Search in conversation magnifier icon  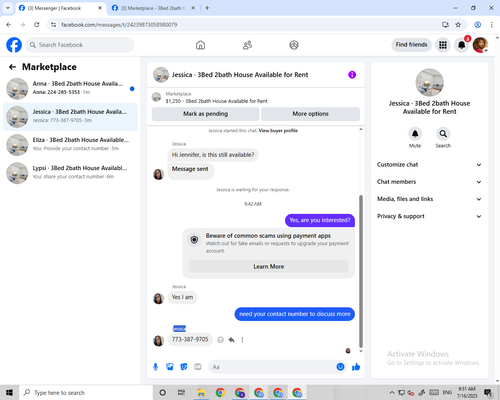pyautogui.click(x=443, y=134)
